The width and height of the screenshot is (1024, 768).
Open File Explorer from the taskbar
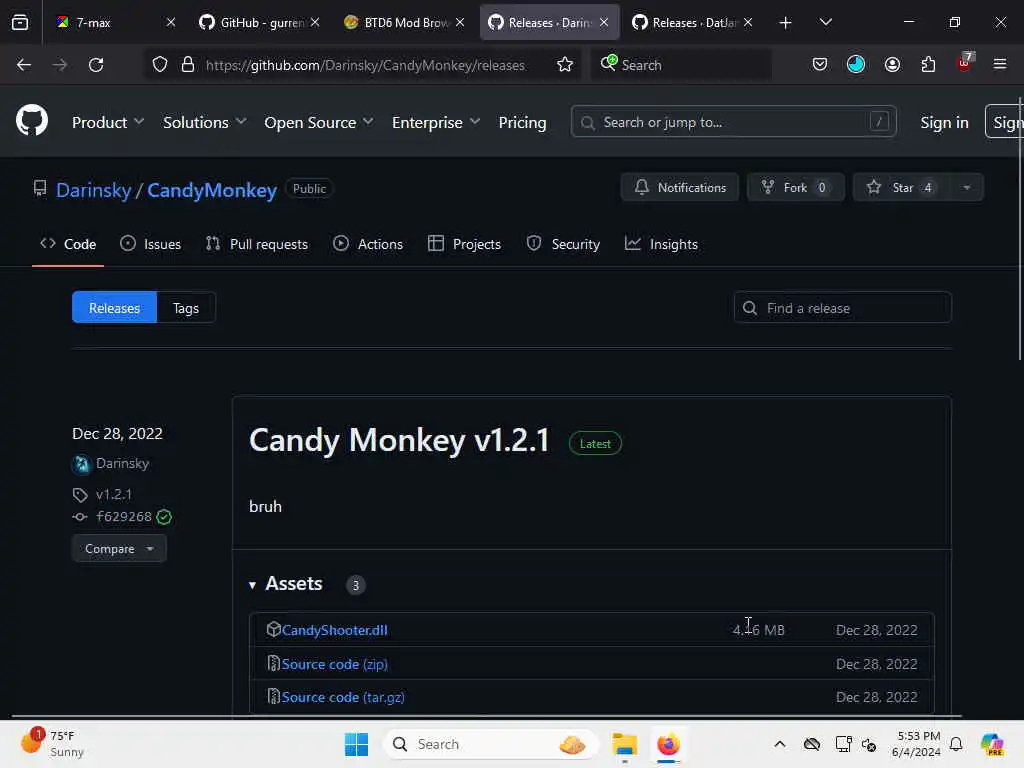point(624,744)
